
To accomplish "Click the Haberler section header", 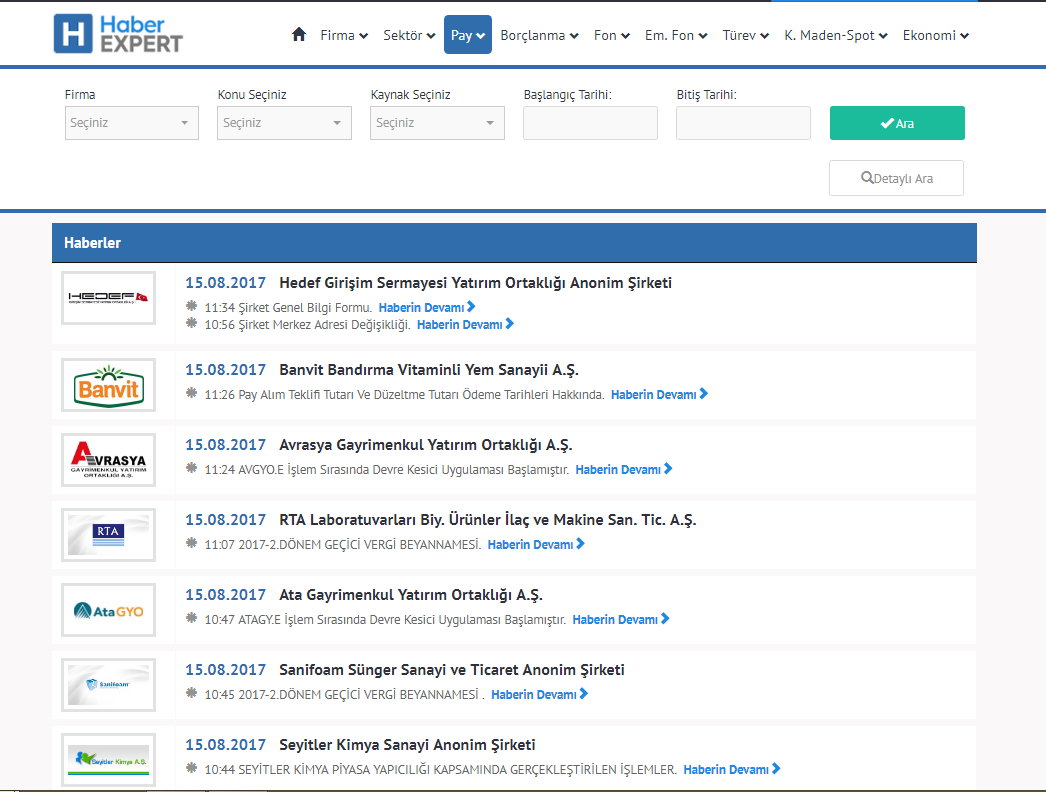I will (x=514, y=243).
